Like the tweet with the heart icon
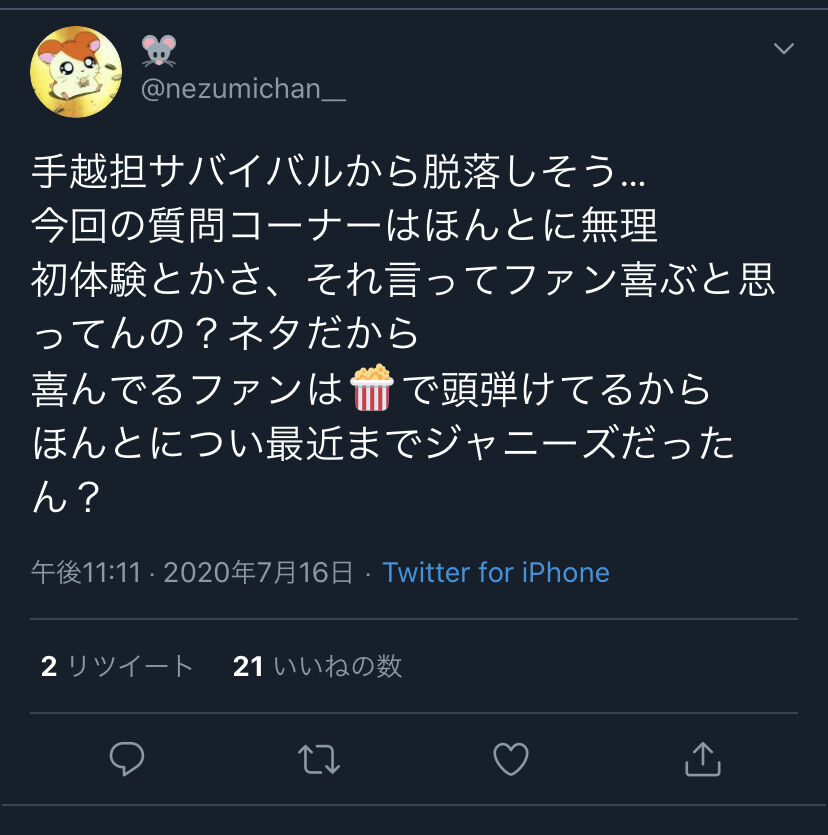This screenshot has width=828, height=835. 511,758
